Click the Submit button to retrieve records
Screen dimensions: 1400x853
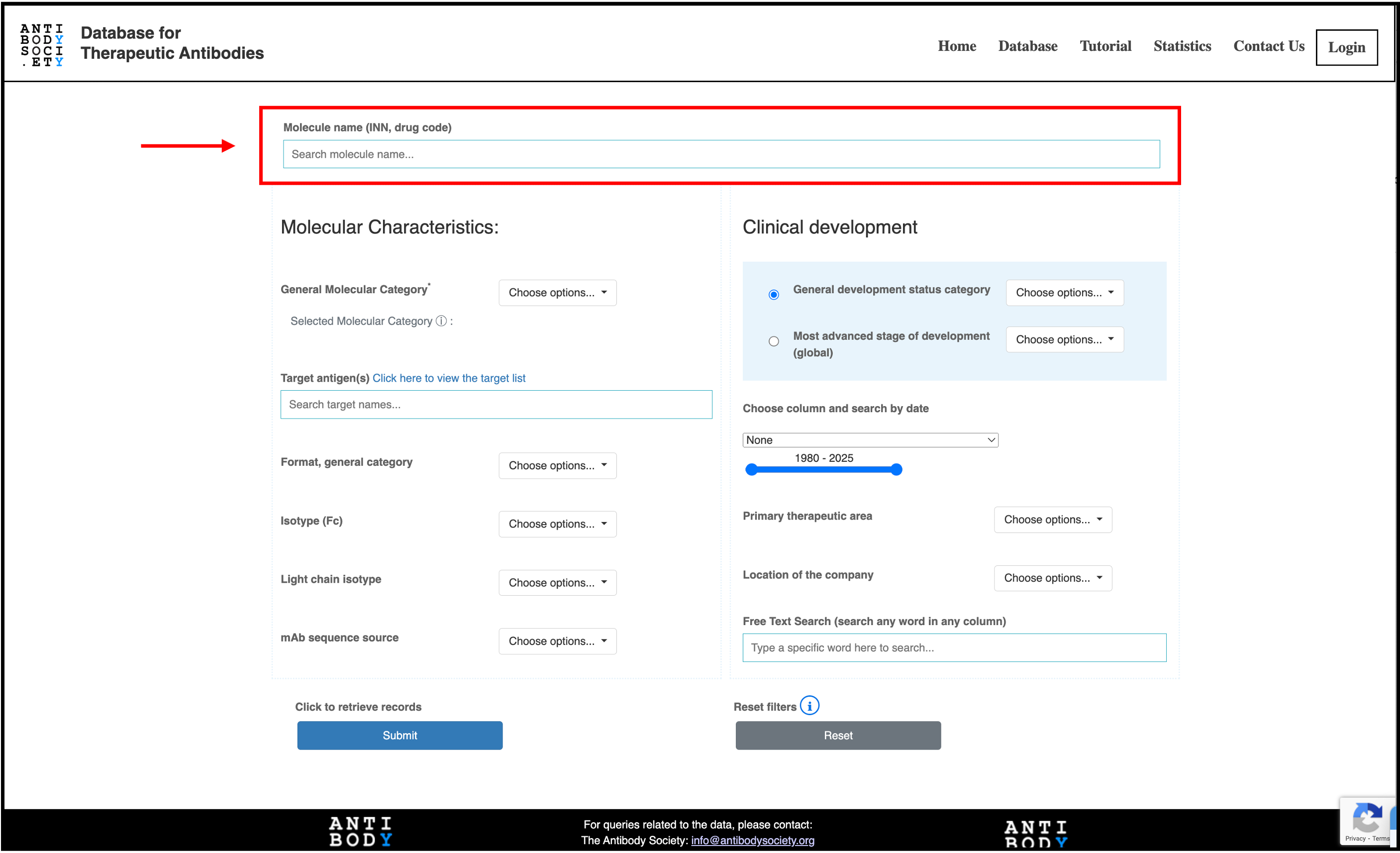click(400, 735)
